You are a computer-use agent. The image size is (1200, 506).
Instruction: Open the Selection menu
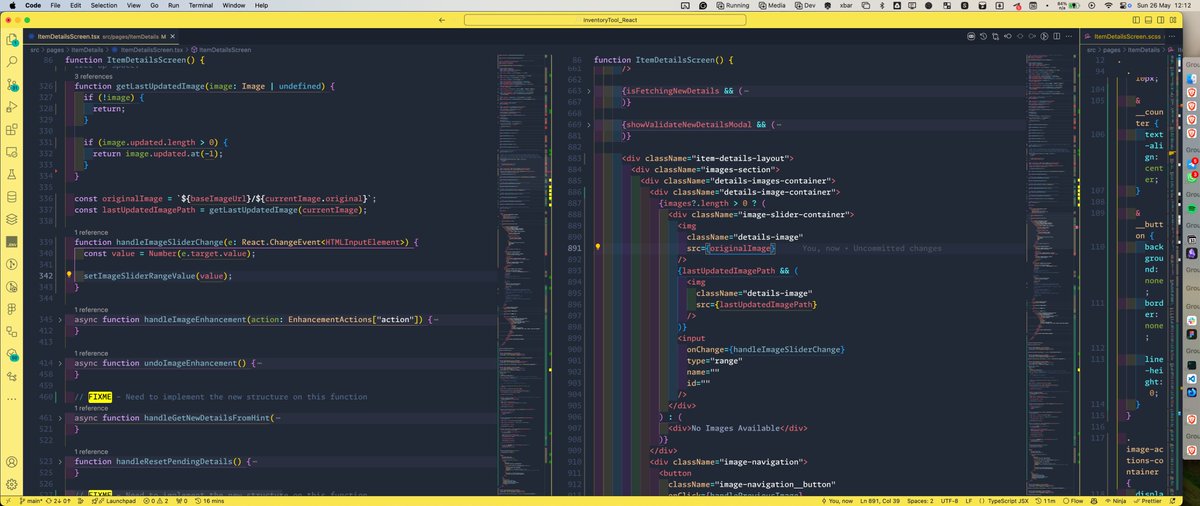click(x=104, y=6)
